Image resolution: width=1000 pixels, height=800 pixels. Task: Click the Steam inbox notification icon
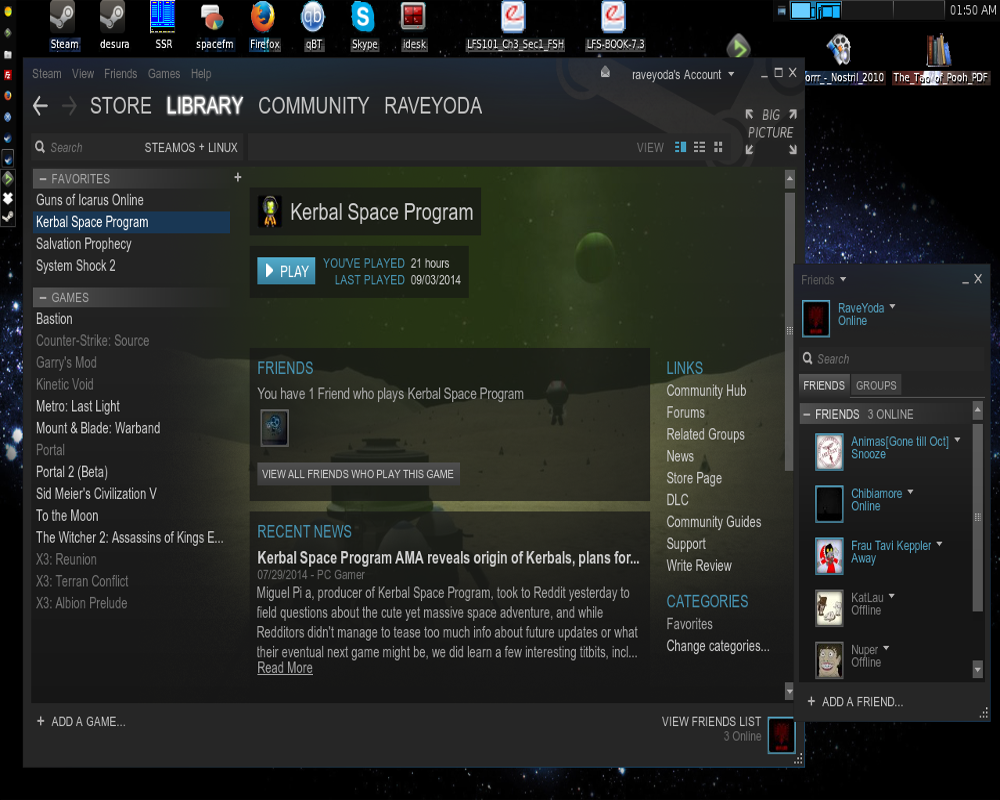point(605,73)
